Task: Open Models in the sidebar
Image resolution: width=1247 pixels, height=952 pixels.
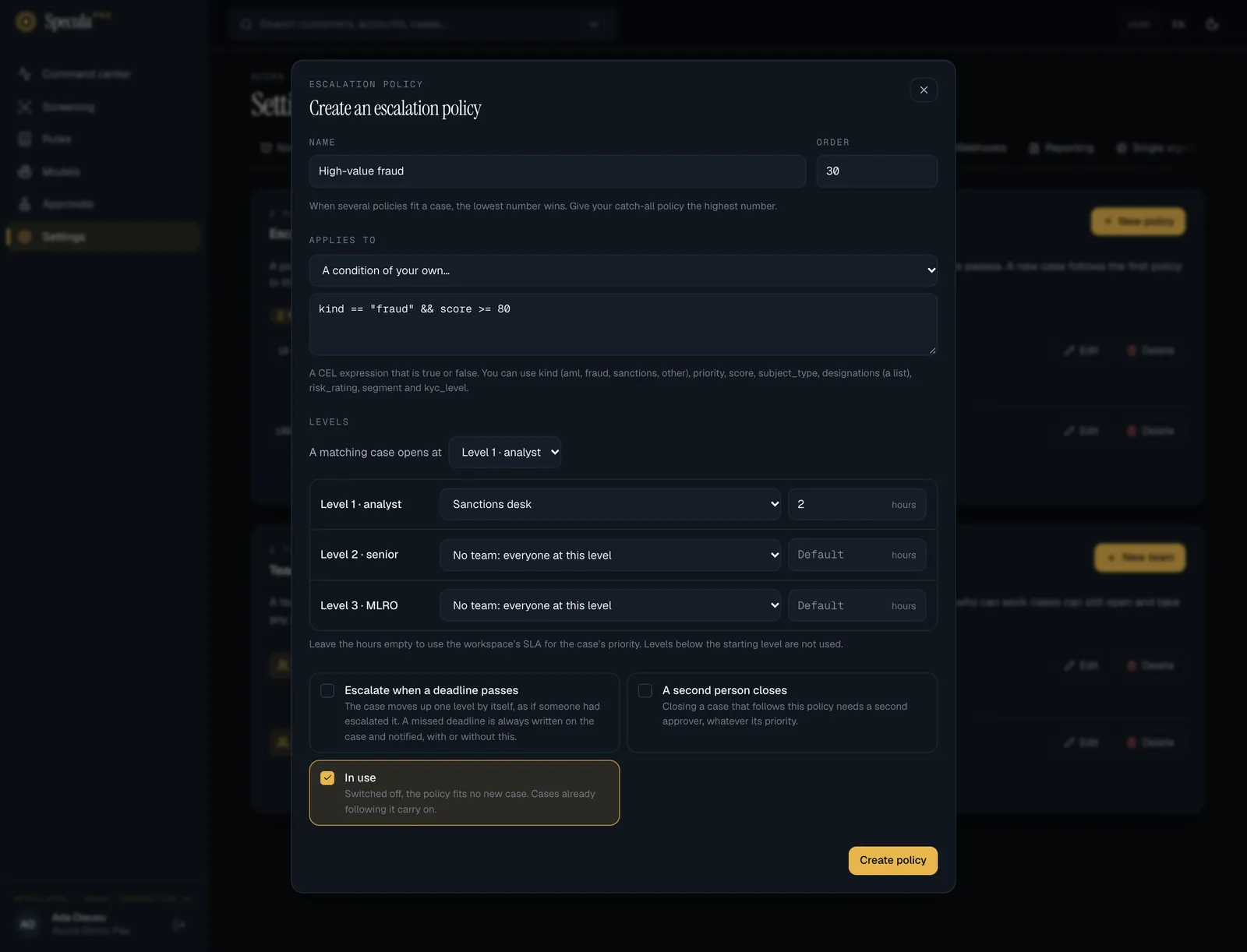Action: tap(103, 171)
